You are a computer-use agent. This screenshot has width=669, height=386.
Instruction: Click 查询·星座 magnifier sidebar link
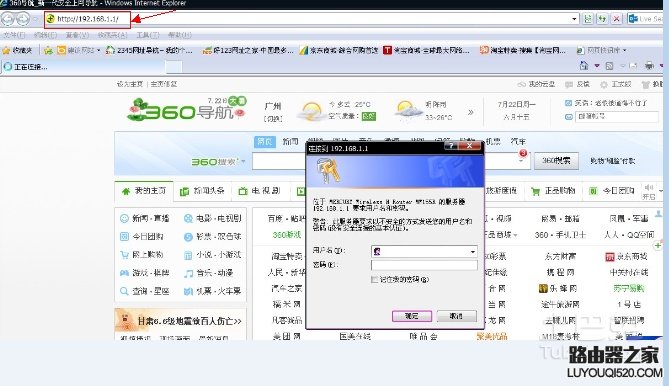tap(145, 291)
